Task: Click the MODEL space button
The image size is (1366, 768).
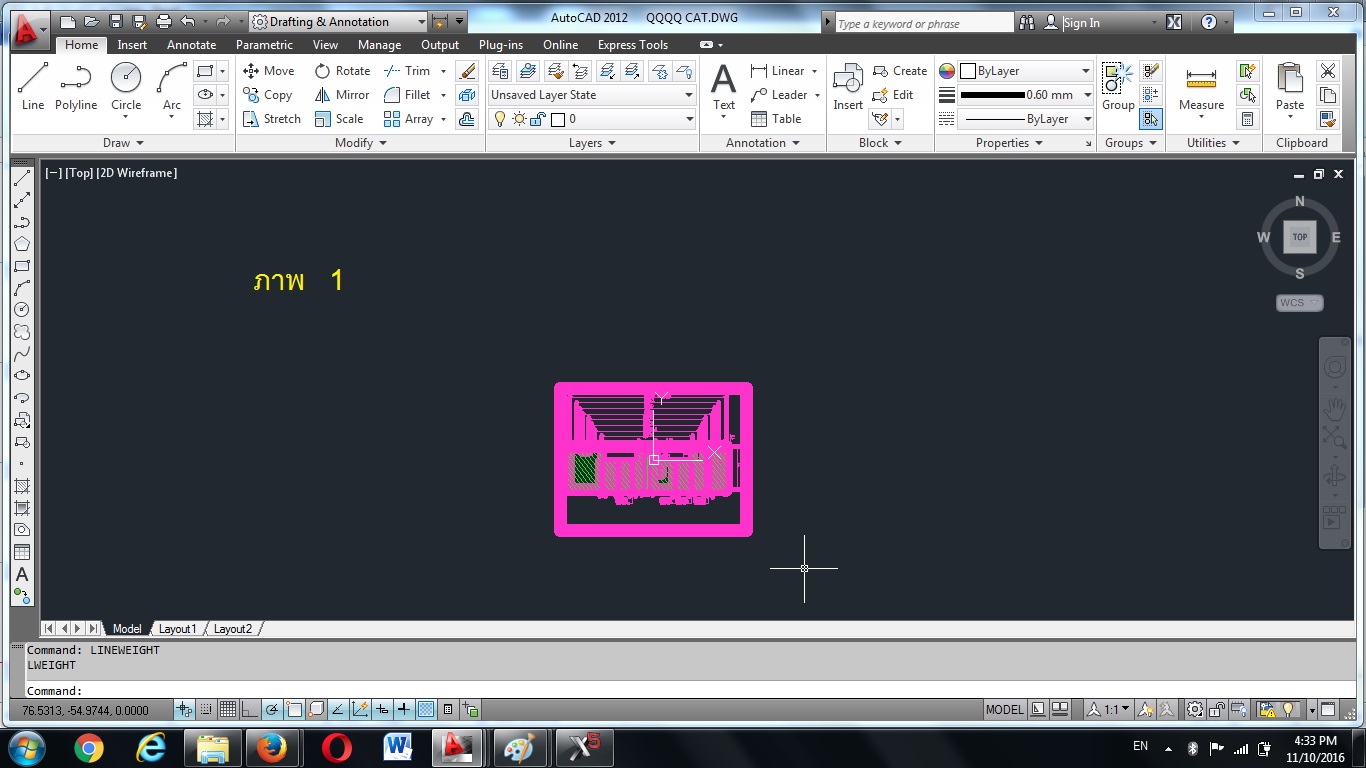Action: click(x=1004, y=710)
